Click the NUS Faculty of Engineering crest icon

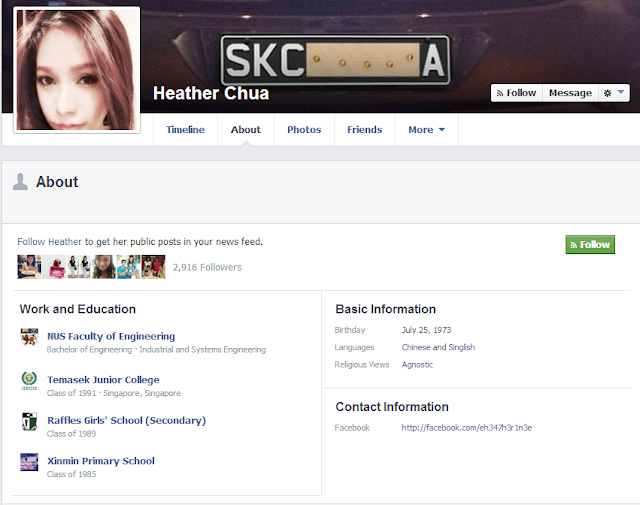point(29,337)
